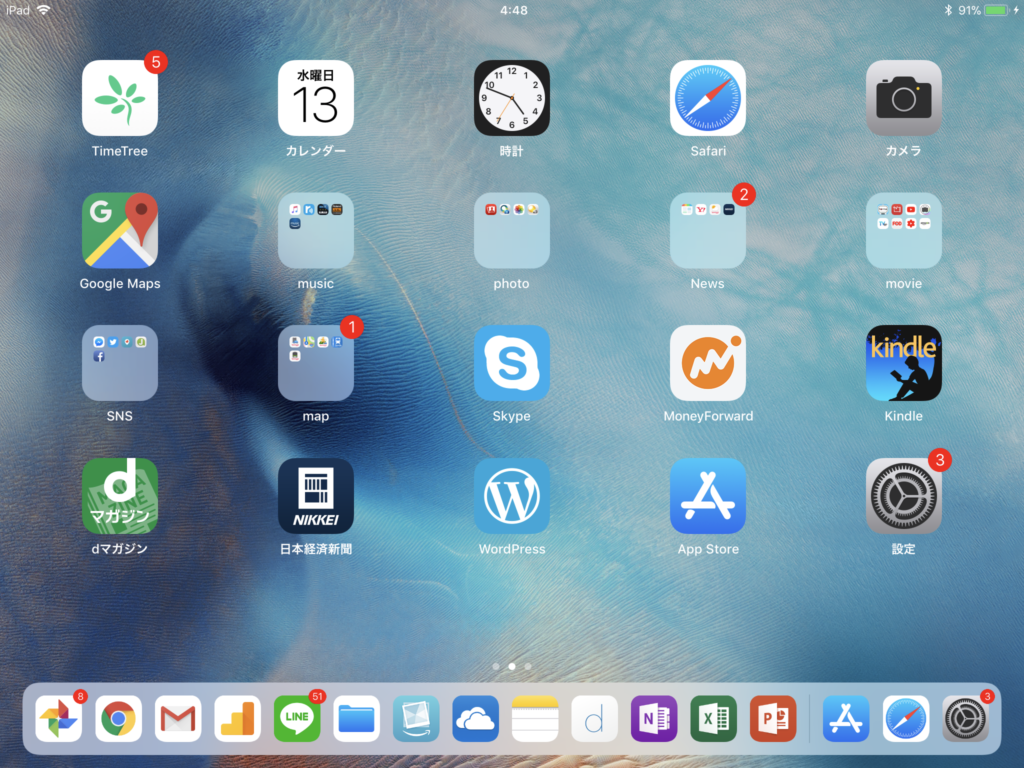Open the カレンダー calendar app
Viewport: 1024px width, 768px height.
(316, 98)
